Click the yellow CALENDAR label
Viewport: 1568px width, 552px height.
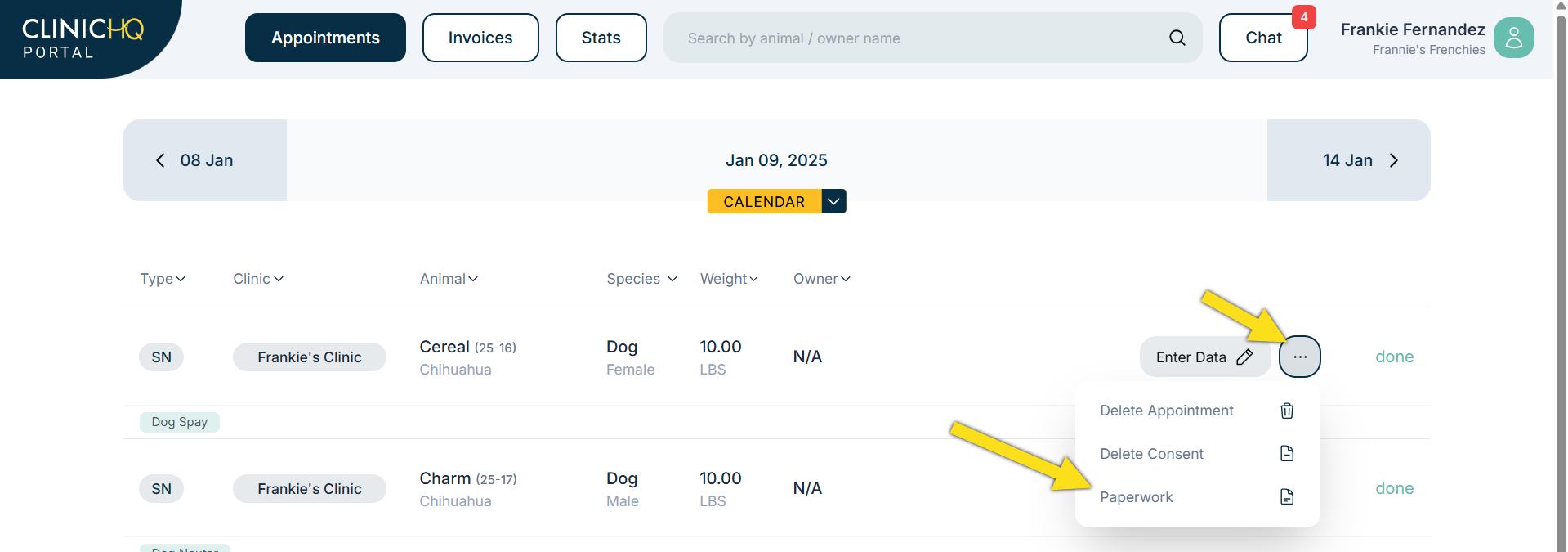[x=763, y=202]
